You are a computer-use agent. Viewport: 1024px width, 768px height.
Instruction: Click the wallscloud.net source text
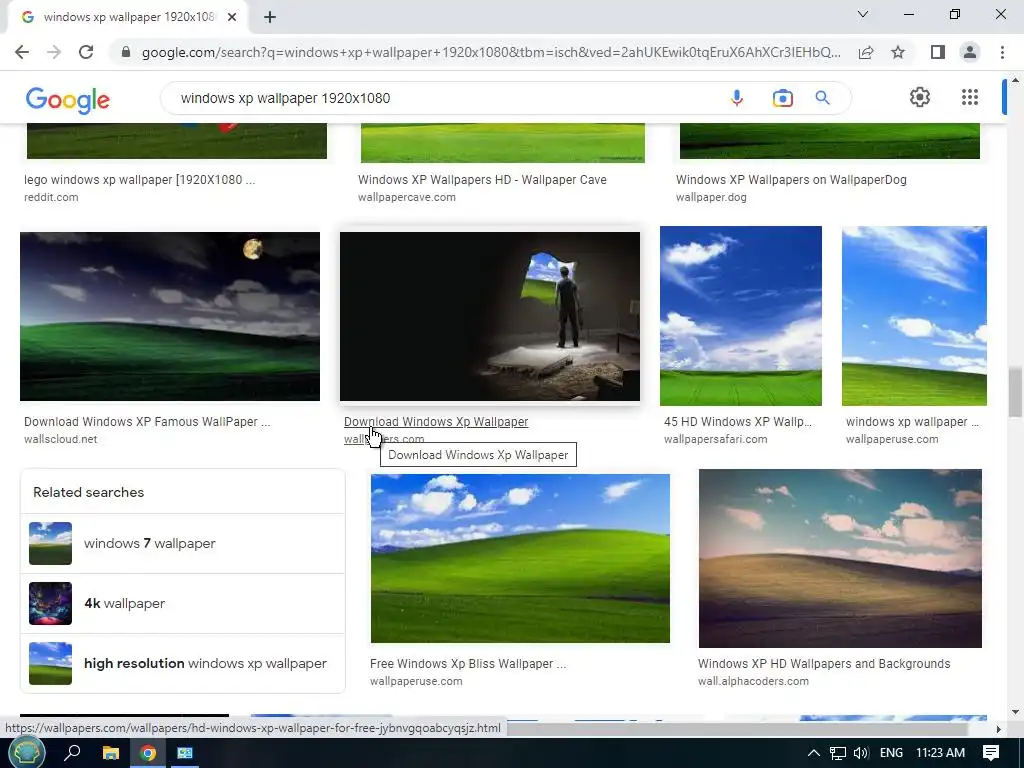pyautogui.click(x=61, y=440)
